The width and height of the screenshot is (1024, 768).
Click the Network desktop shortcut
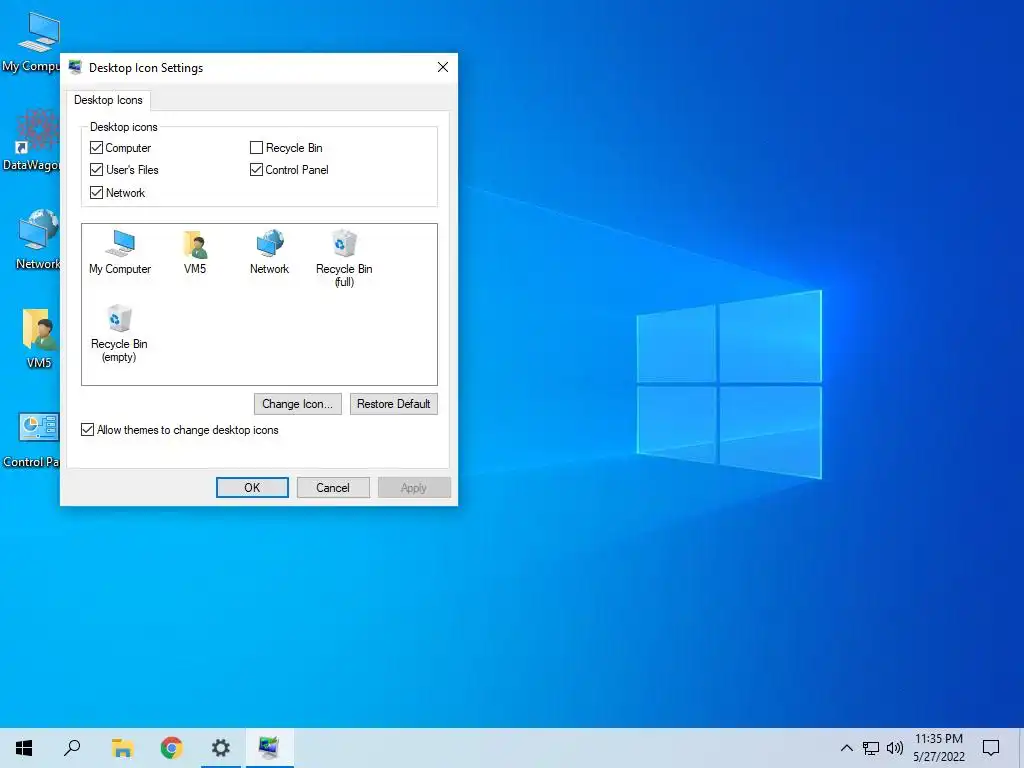click(x=37, y=240)
